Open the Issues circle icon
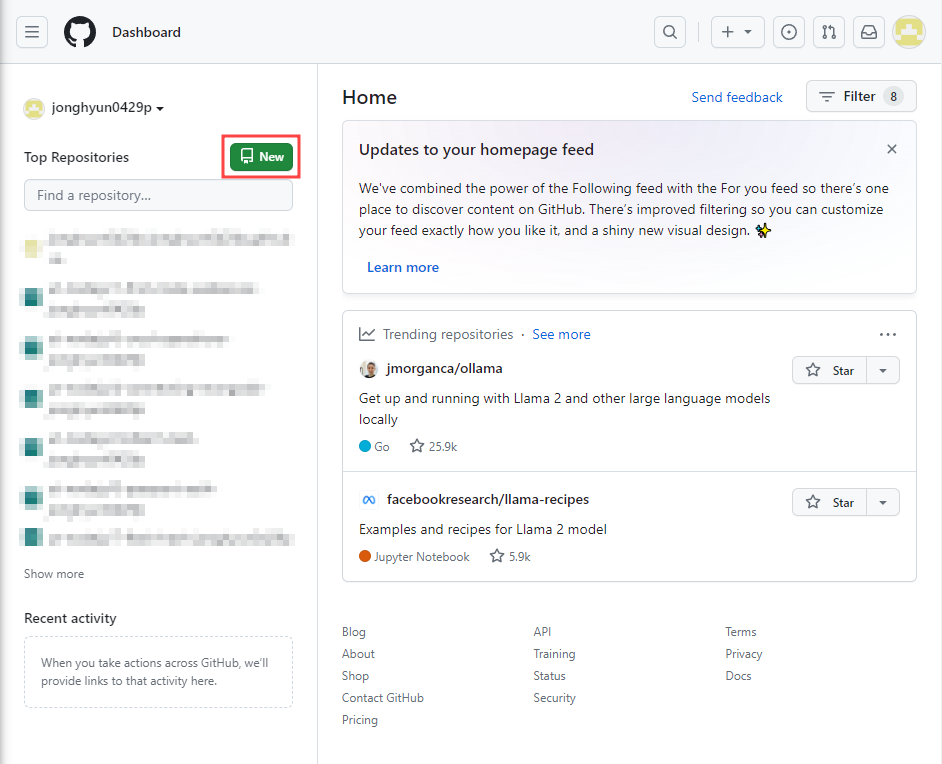Viewport: 942px width, 764px height. pyautogui.click(x=789, y=32)
